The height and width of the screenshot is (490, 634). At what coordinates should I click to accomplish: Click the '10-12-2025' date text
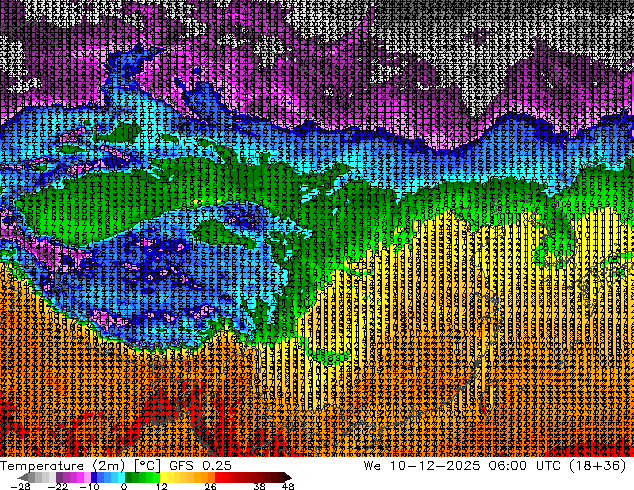pyautogui.click(x=435, y=466)
